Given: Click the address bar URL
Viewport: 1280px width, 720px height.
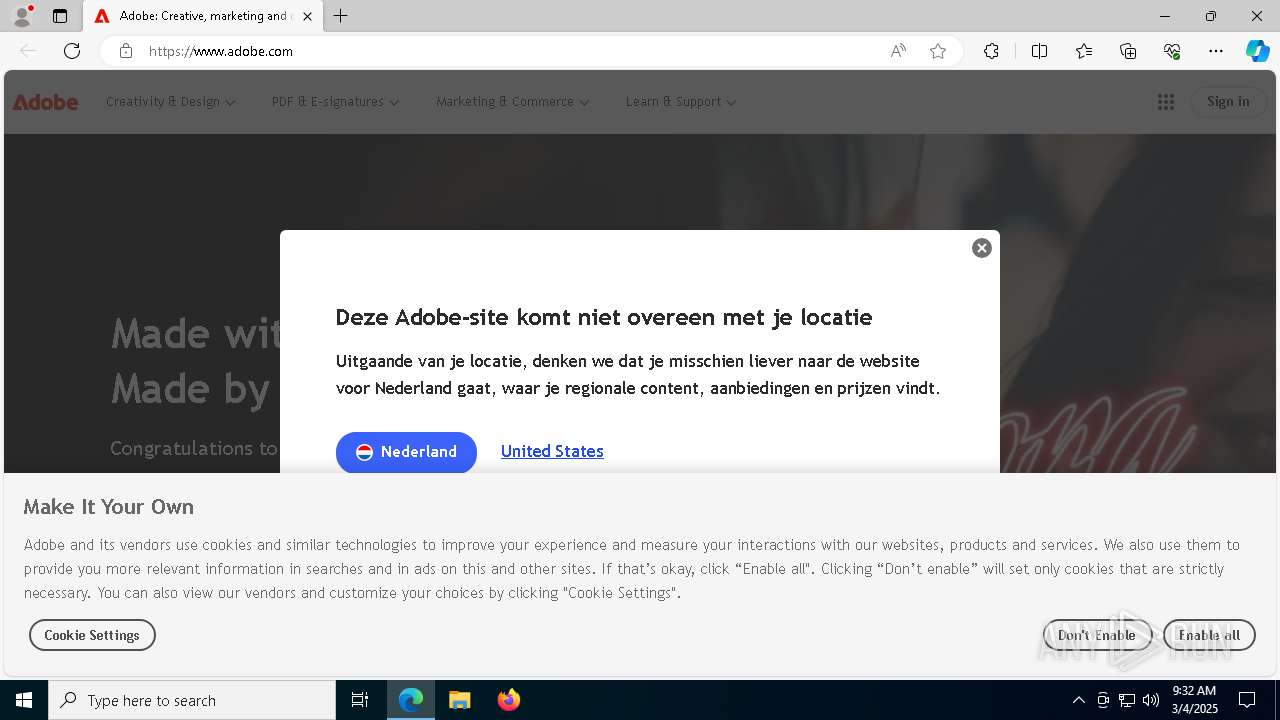Looking at the screenshot, I should click(221, 51).
